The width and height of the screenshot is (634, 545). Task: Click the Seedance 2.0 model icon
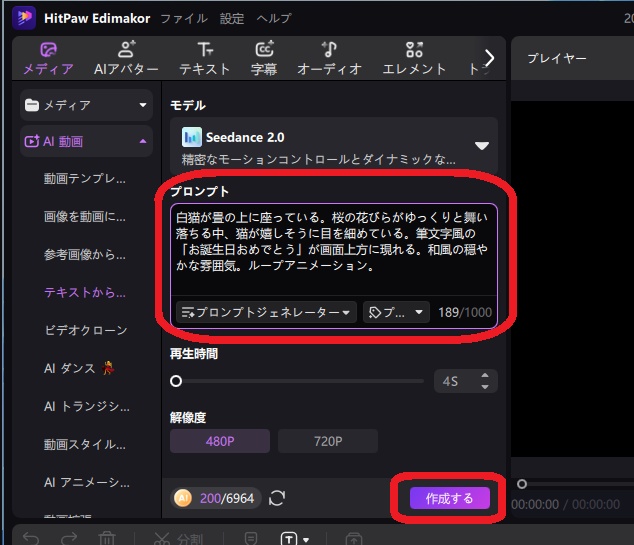coord(191,137)
